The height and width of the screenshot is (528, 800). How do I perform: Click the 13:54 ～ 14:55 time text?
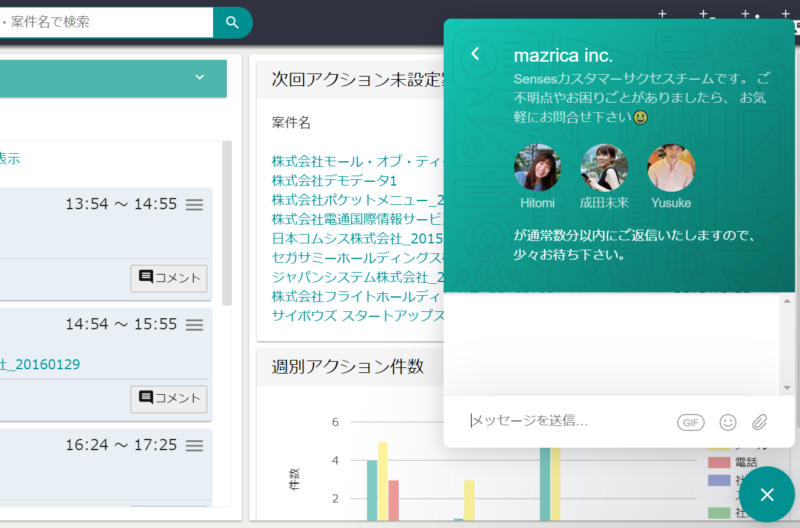[121, 204]
